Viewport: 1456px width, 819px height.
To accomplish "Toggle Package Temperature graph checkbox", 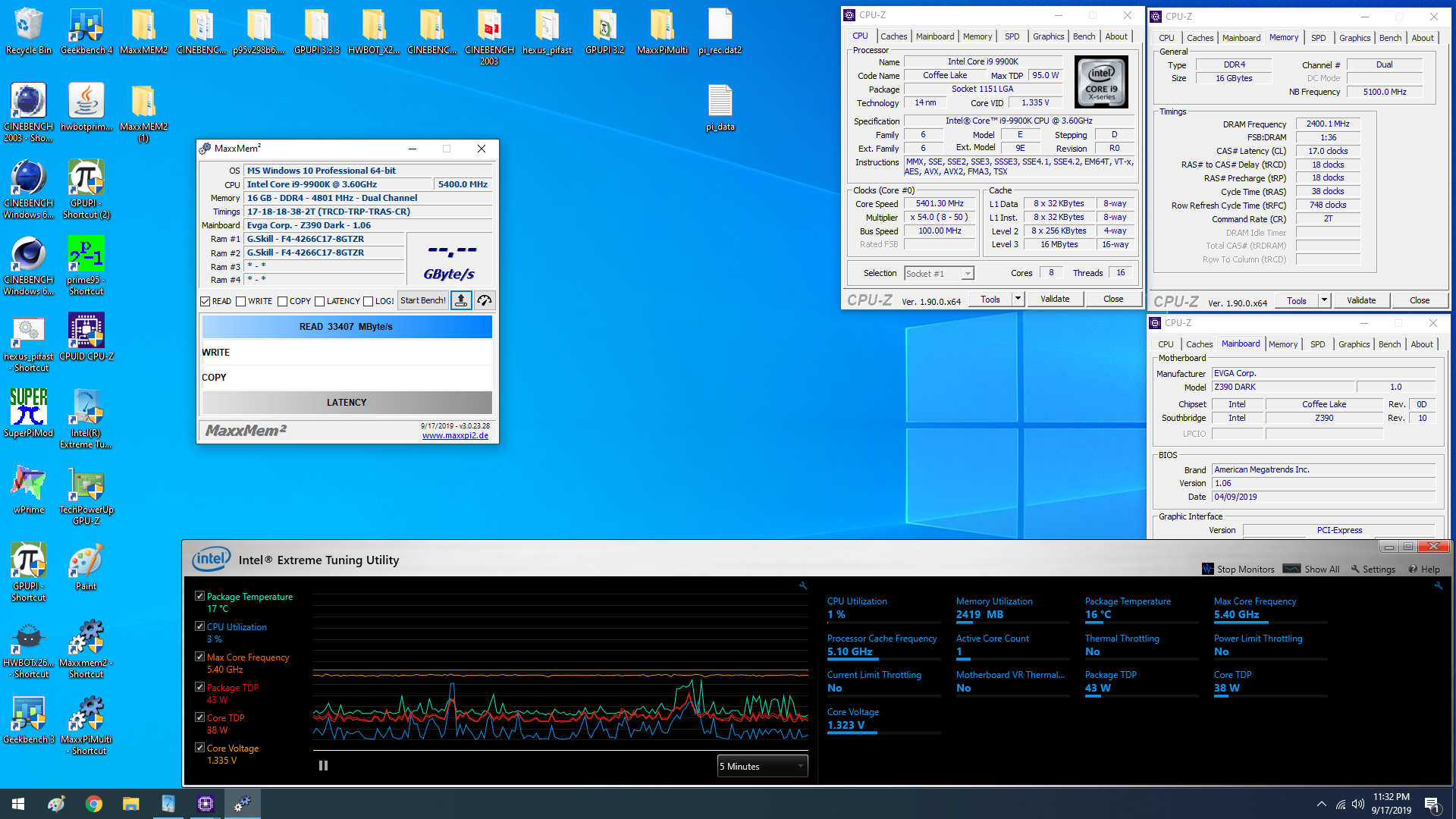I will coord(199,596).
